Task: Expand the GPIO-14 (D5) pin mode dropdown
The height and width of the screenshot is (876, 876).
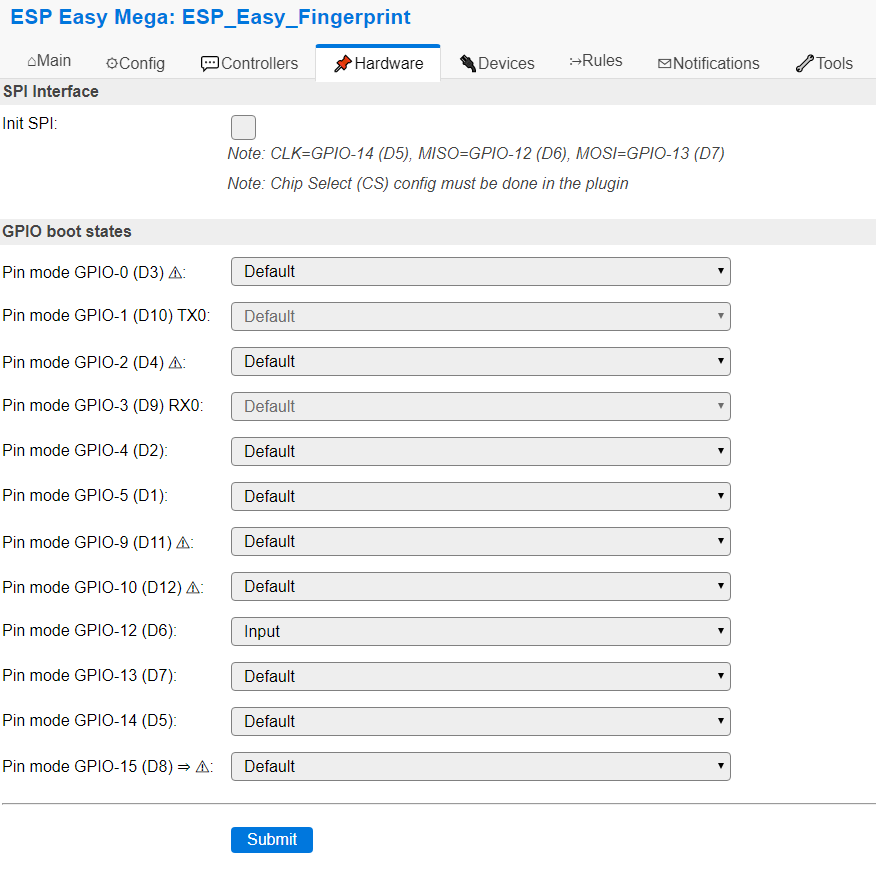Action: tap(480, 722)
